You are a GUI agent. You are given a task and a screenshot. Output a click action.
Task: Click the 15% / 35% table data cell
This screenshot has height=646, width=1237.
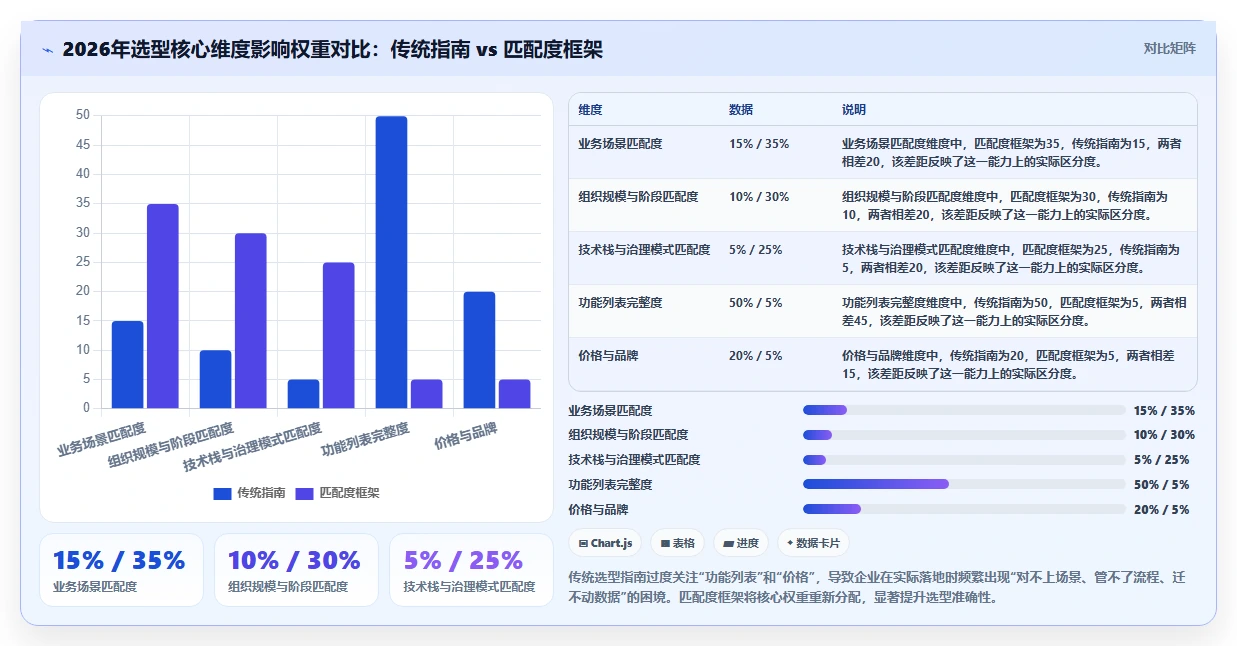point(759,144)
